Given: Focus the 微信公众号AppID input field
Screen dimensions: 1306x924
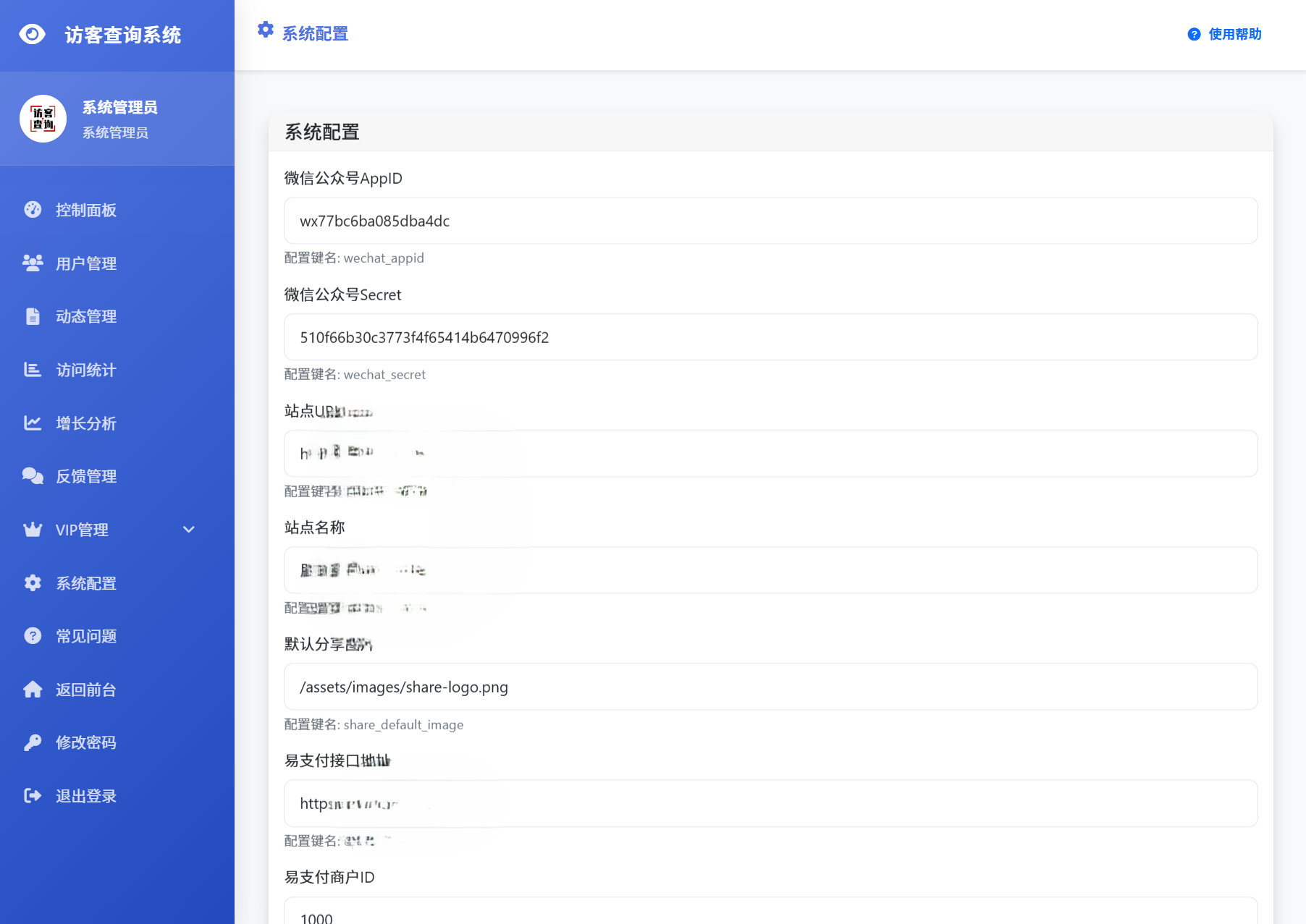Looking at the screenshot, I should [x=770, y=221].
